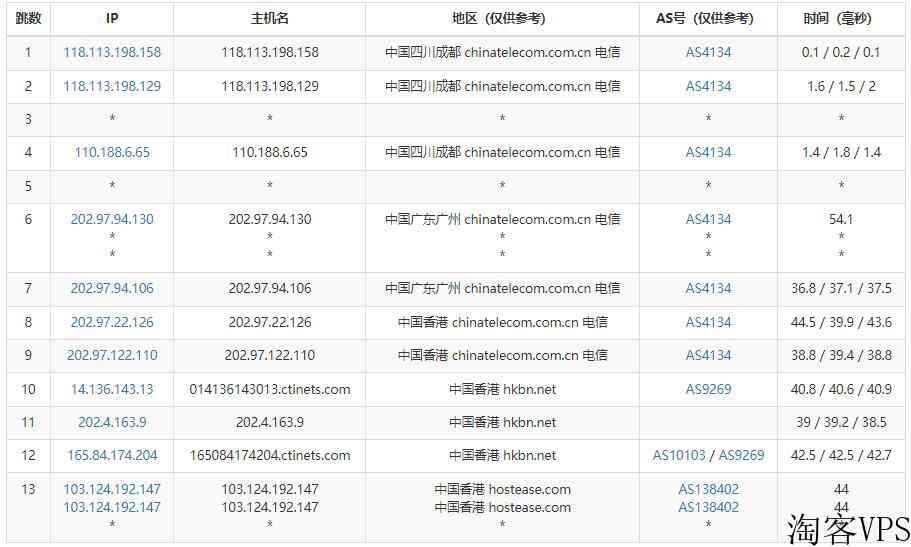Select 中国香港 hkbn.net cell in hop 11 row
This screenshot has height=547, width=911.
tap(502, 423)
